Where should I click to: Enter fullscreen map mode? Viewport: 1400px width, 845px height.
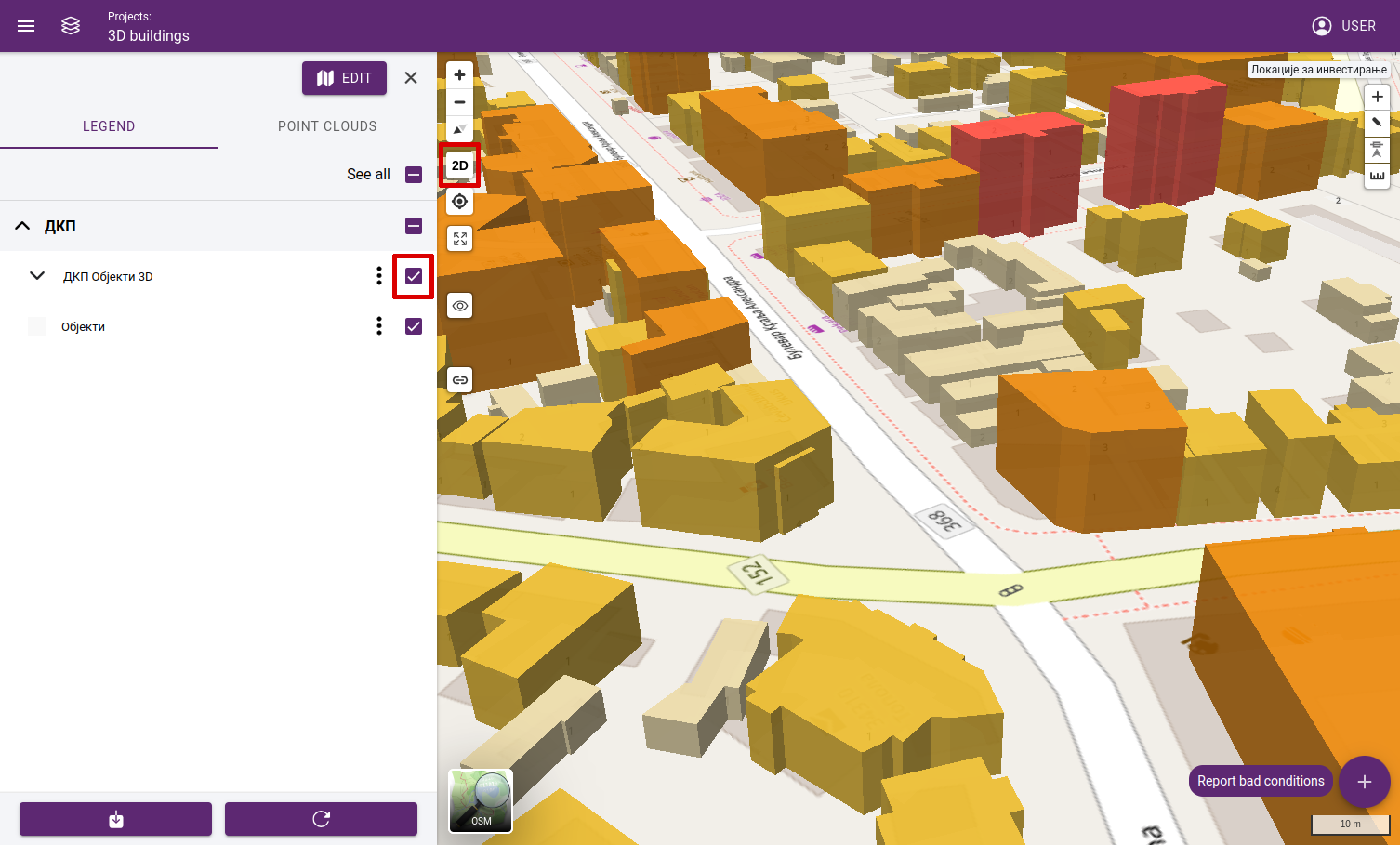coord(459,239)
